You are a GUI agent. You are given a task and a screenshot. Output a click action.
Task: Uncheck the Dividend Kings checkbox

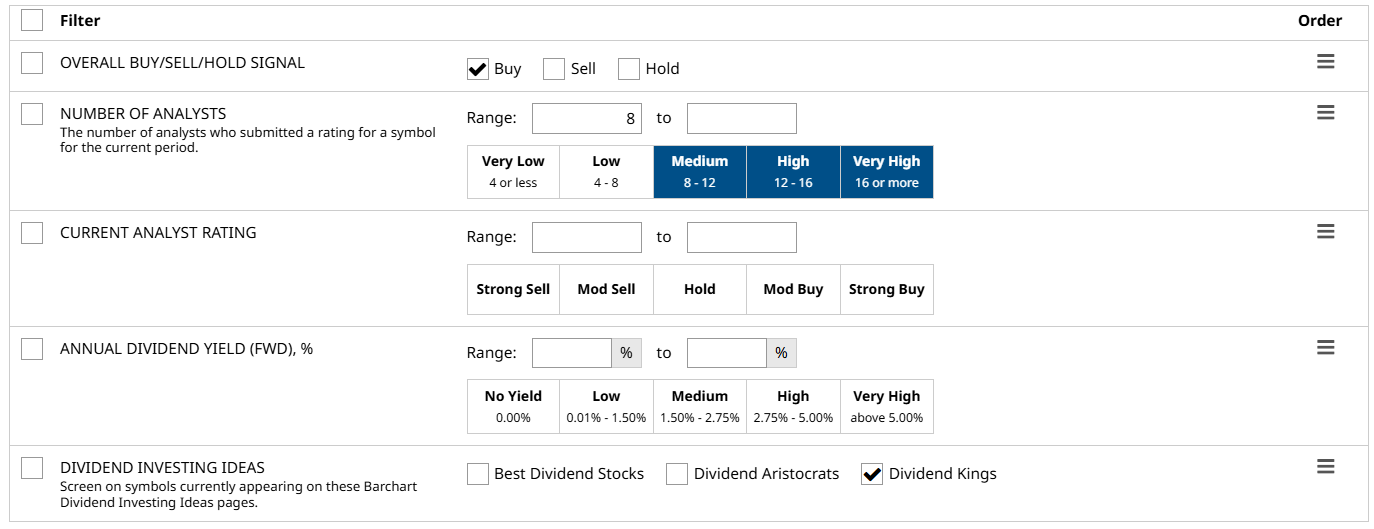pyautogui.click(x=872, y=474)
